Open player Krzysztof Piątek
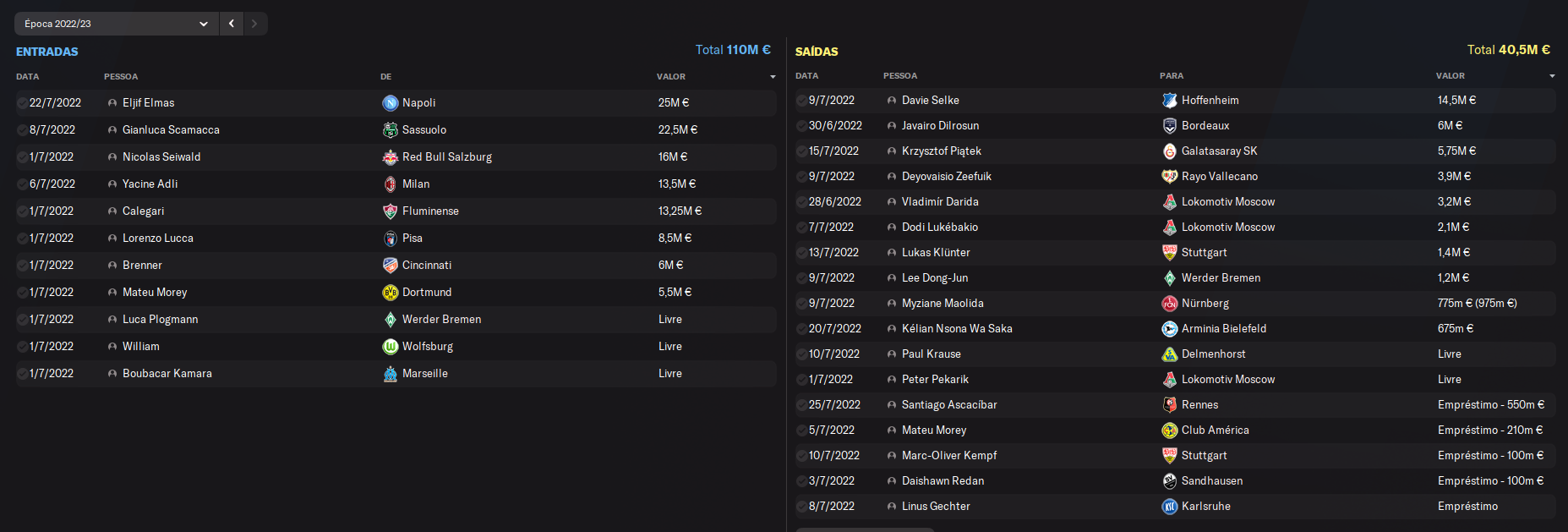Screen dimensions: 1568x532 pos(941,151)
